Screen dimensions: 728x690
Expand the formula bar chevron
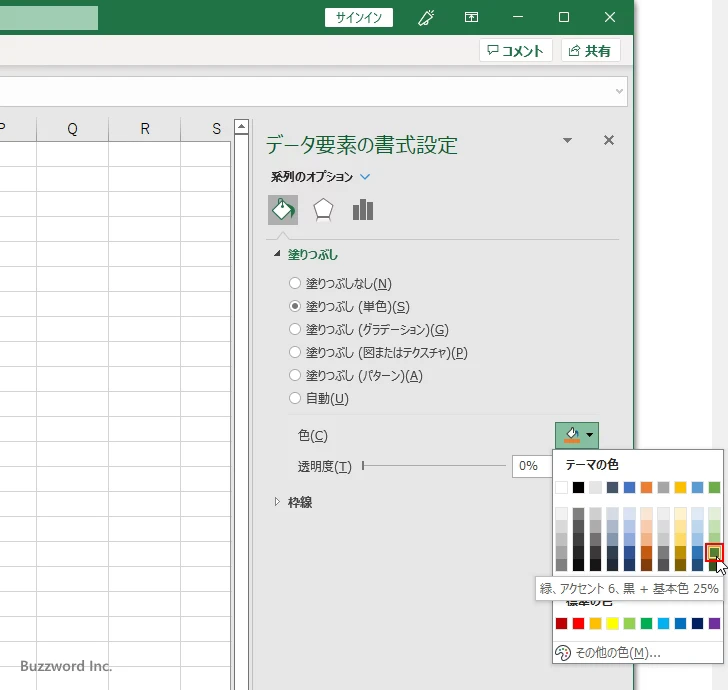[x=619, y=91]
